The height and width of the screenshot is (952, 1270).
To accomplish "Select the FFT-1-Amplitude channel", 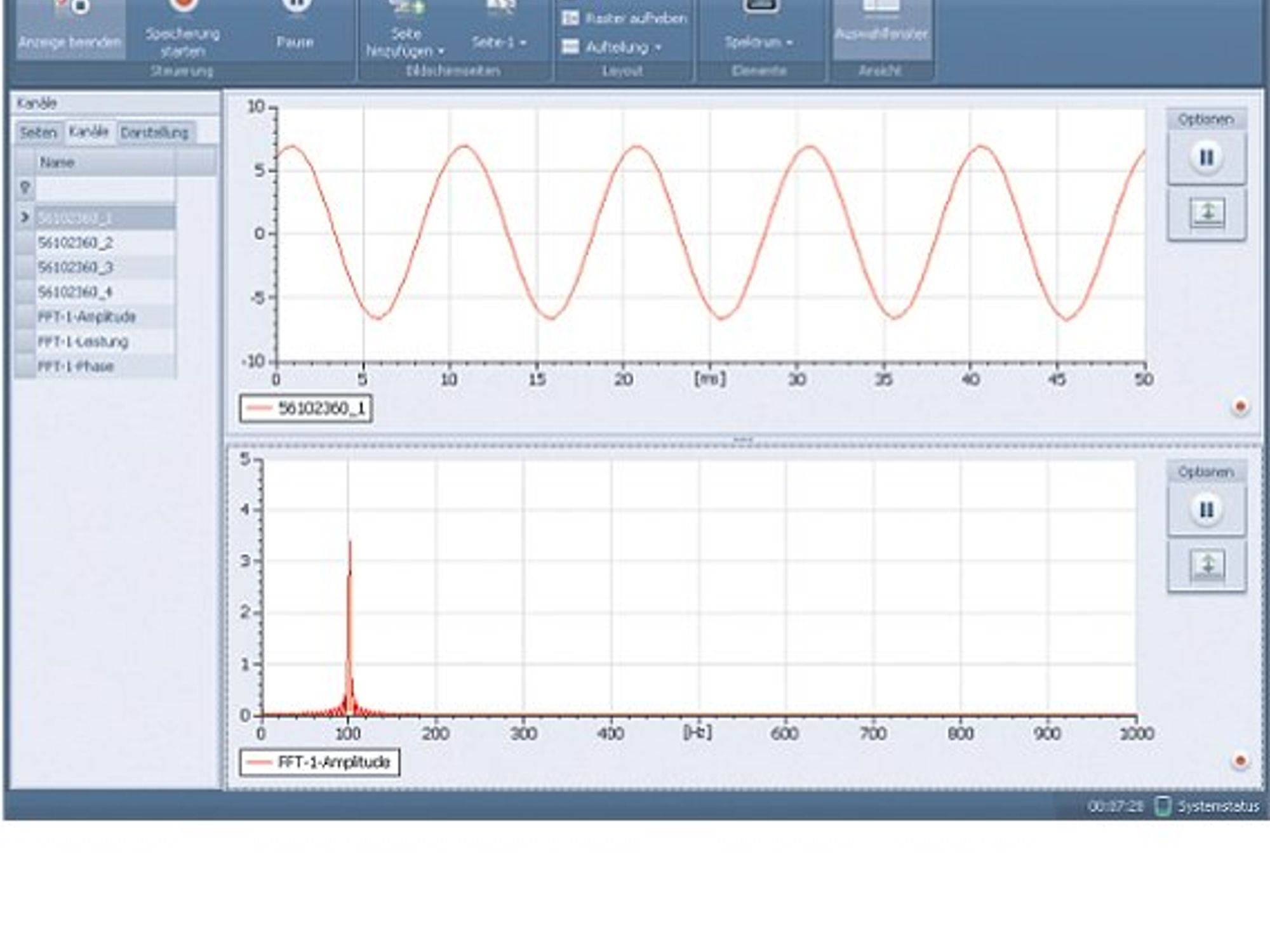I will [x=105, y=317].
